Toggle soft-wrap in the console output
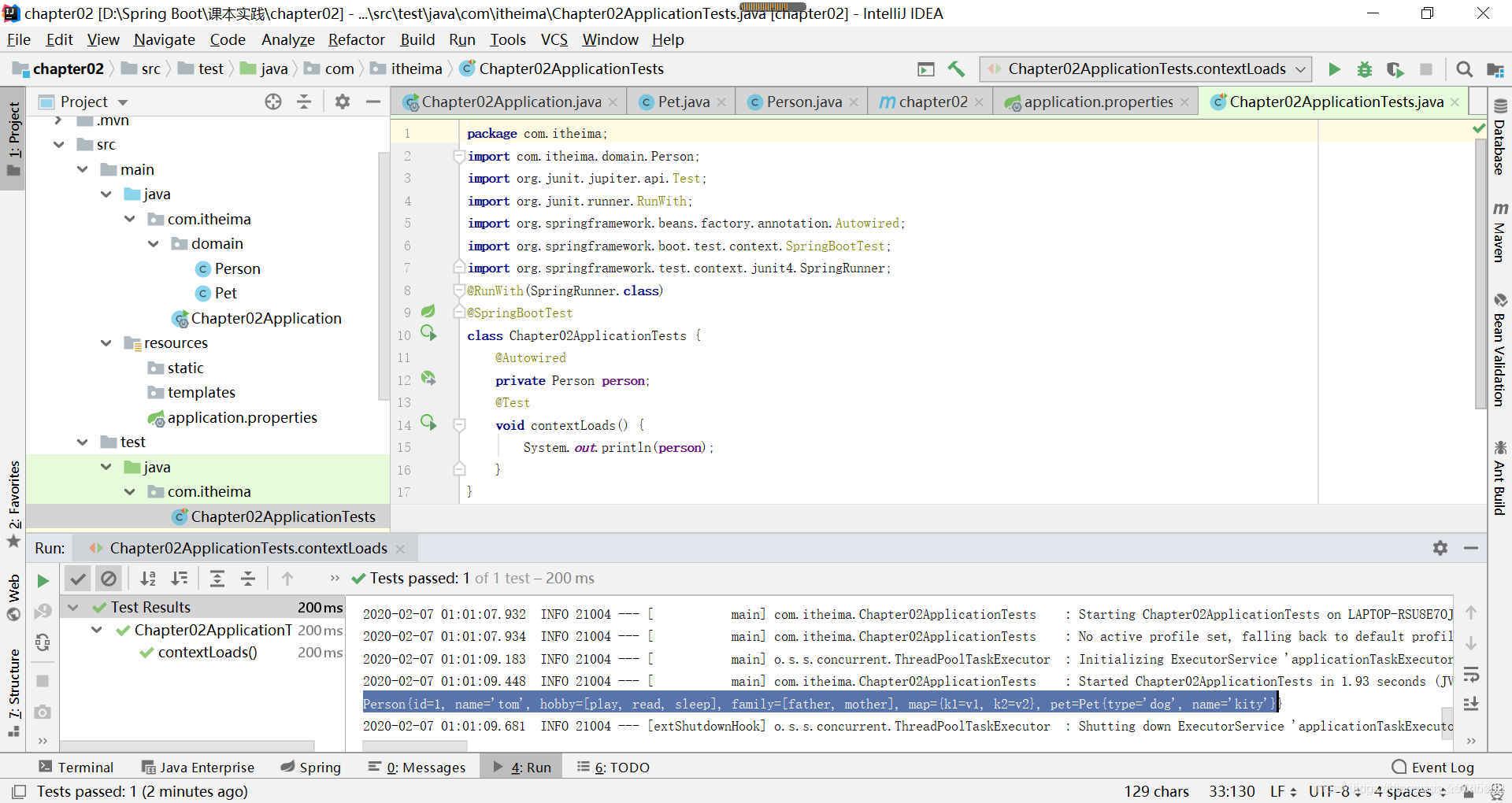This screenshot has width=1512, height=803. point(1470,675)
